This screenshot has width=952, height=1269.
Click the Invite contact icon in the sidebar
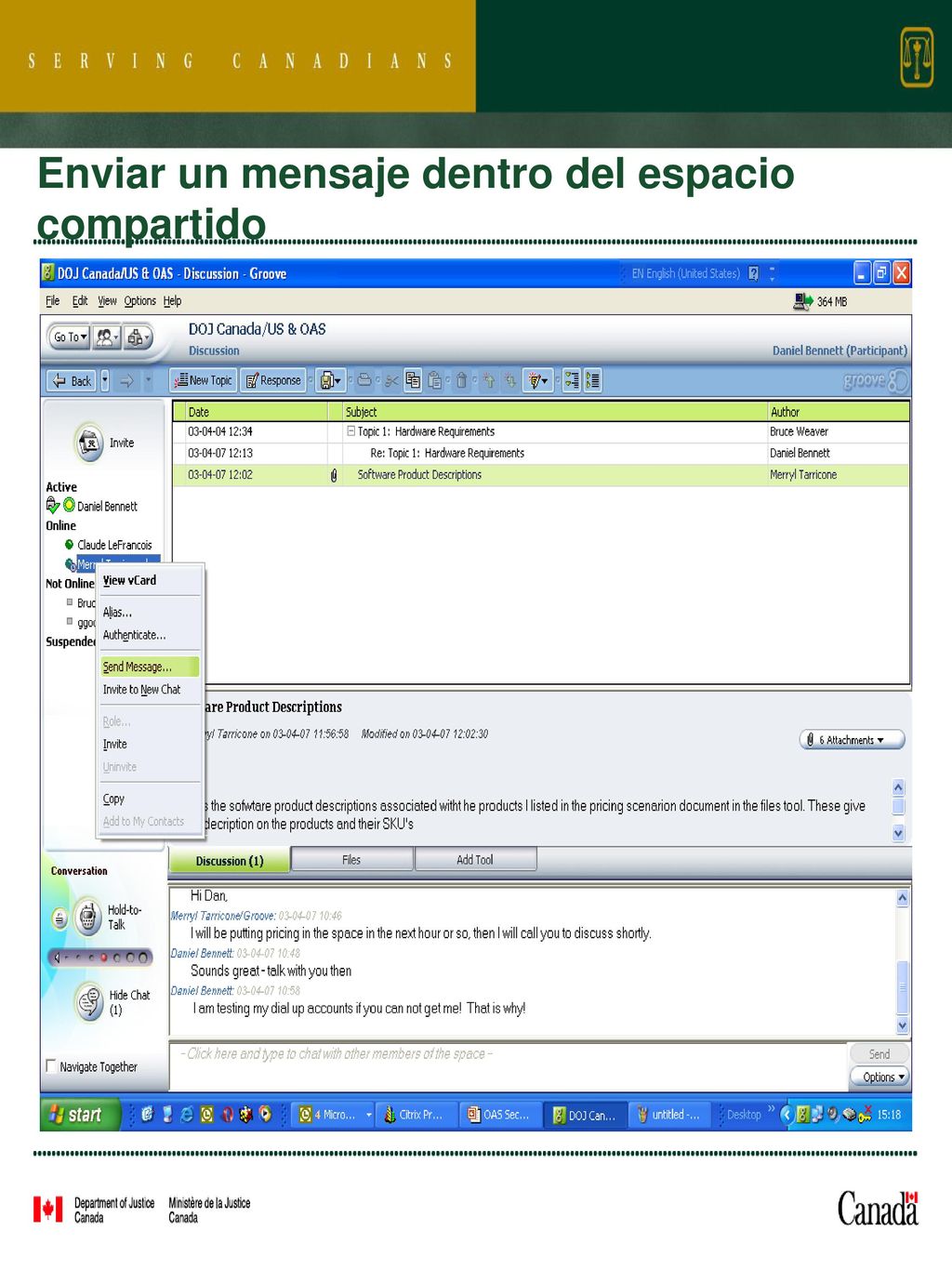coord(89,443)
